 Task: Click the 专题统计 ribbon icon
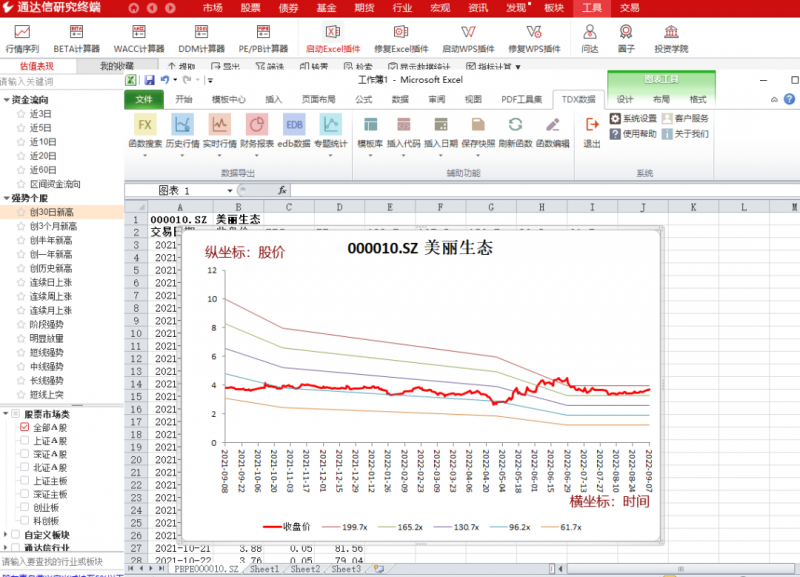pyautogui.click(x=331, y=124)
